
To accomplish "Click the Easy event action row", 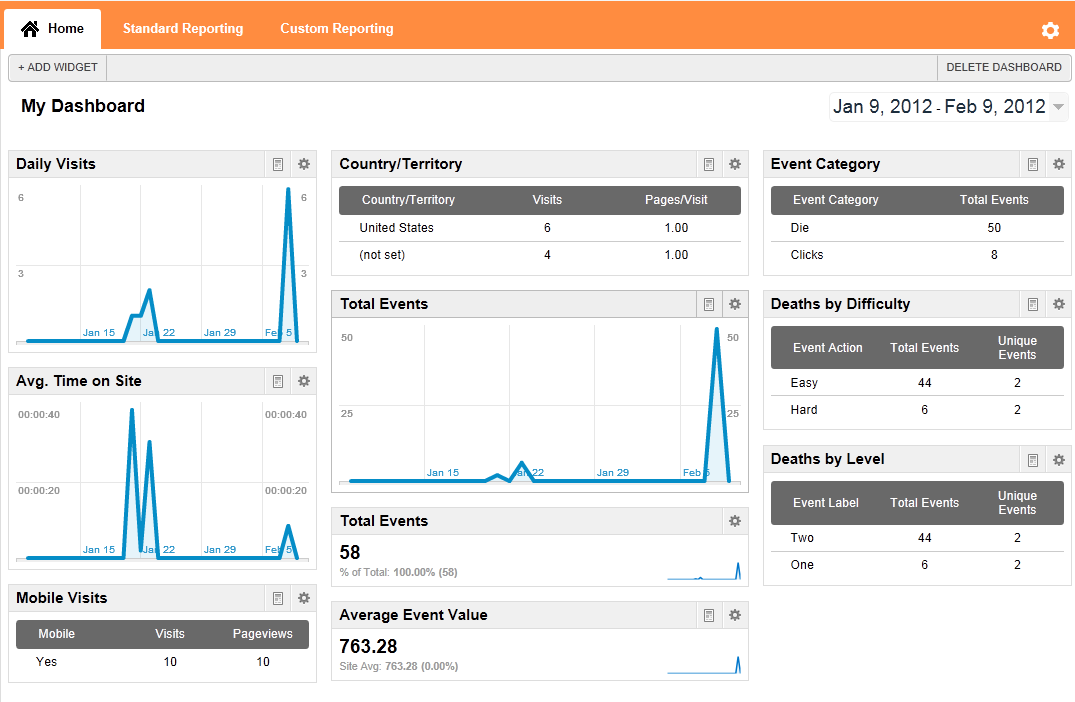I will tap(917, 383).
